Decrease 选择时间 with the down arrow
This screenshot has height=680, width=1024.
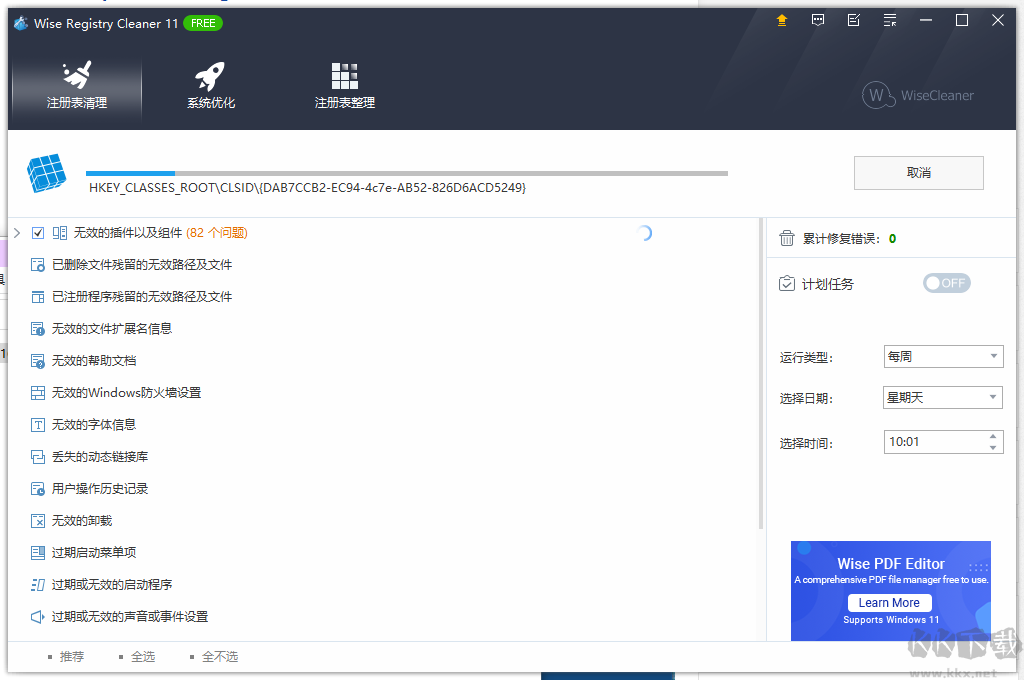(x=993, y=447)
